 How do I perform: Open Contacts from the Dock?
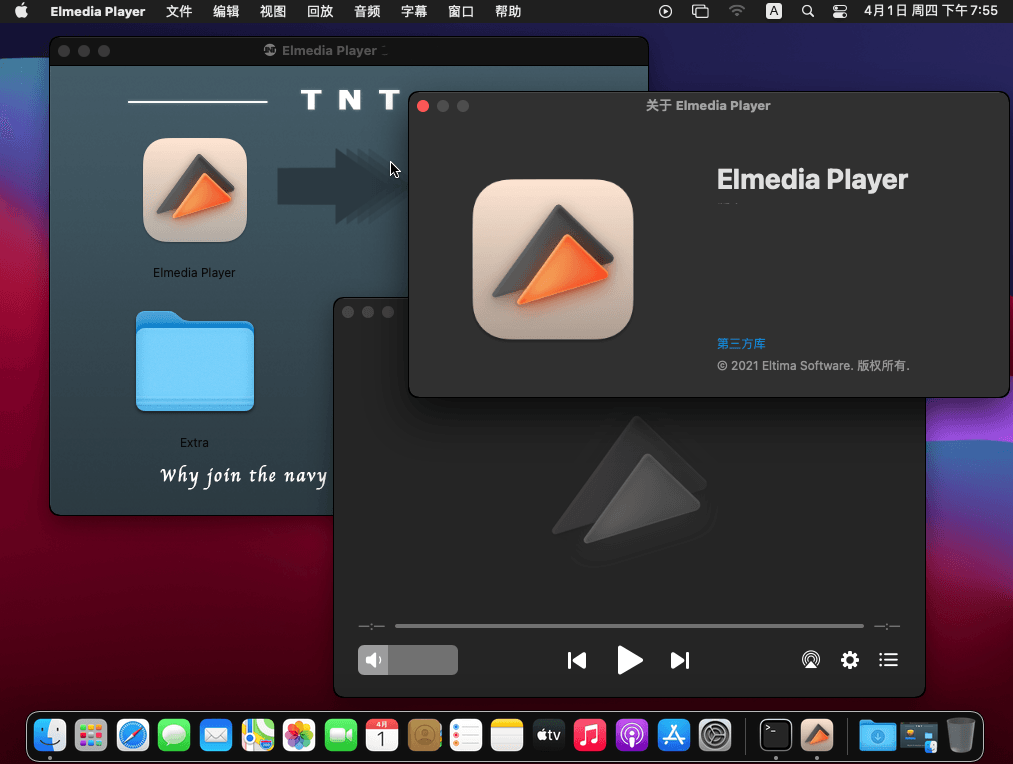[x=424, y=735]
